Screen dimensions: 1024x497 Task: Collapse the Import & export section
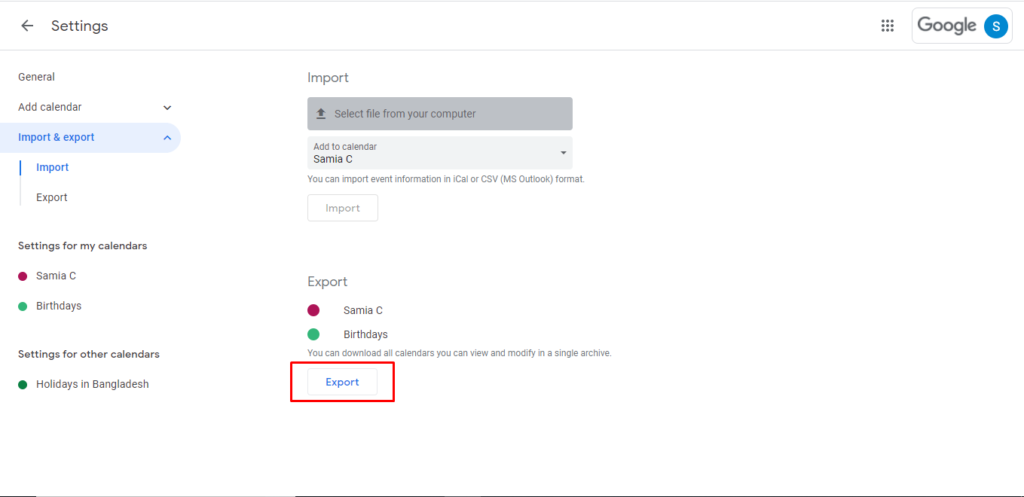(x=167, y=138)
